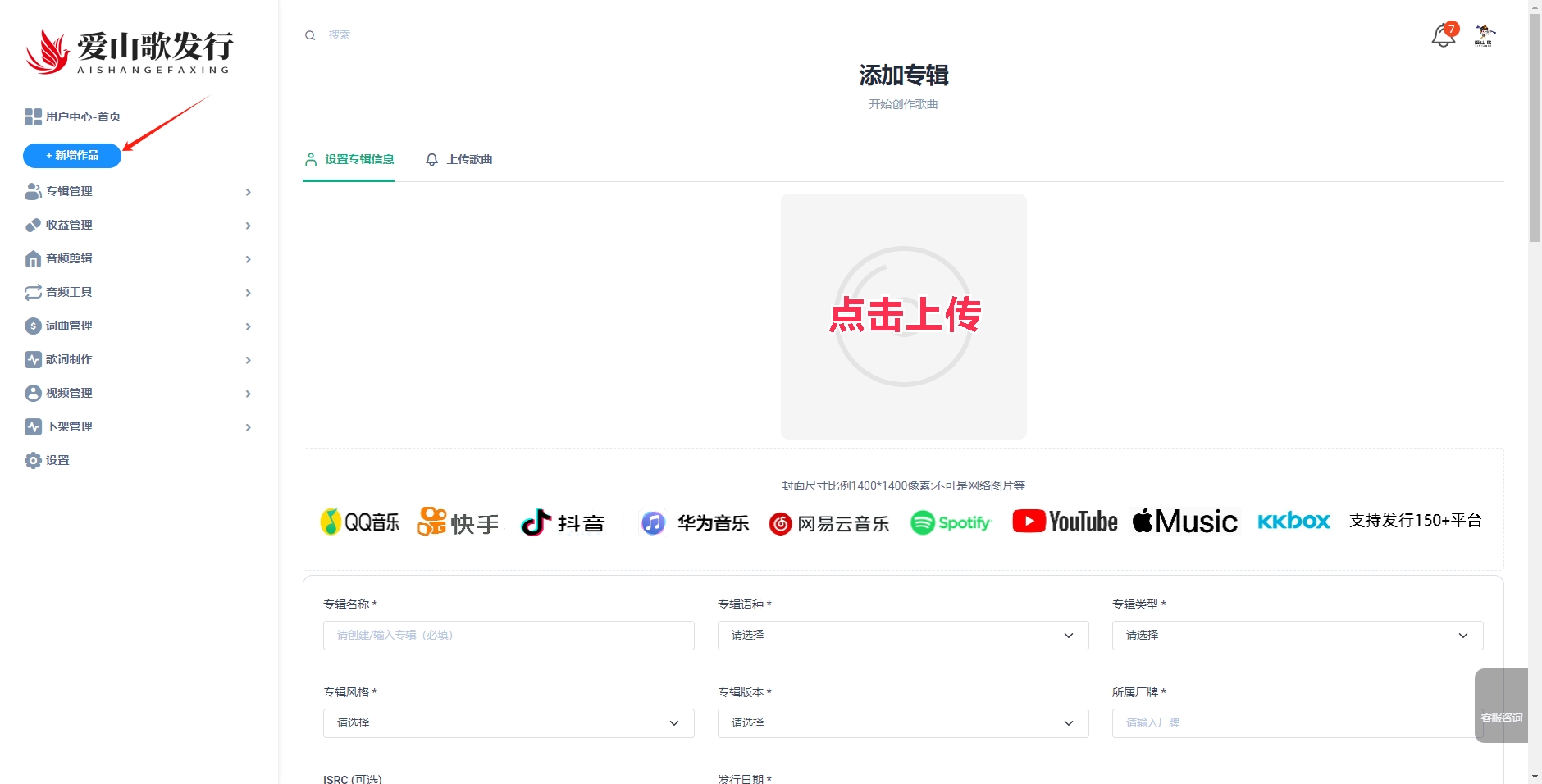Click the search magnifier icon

click(310, 35)
